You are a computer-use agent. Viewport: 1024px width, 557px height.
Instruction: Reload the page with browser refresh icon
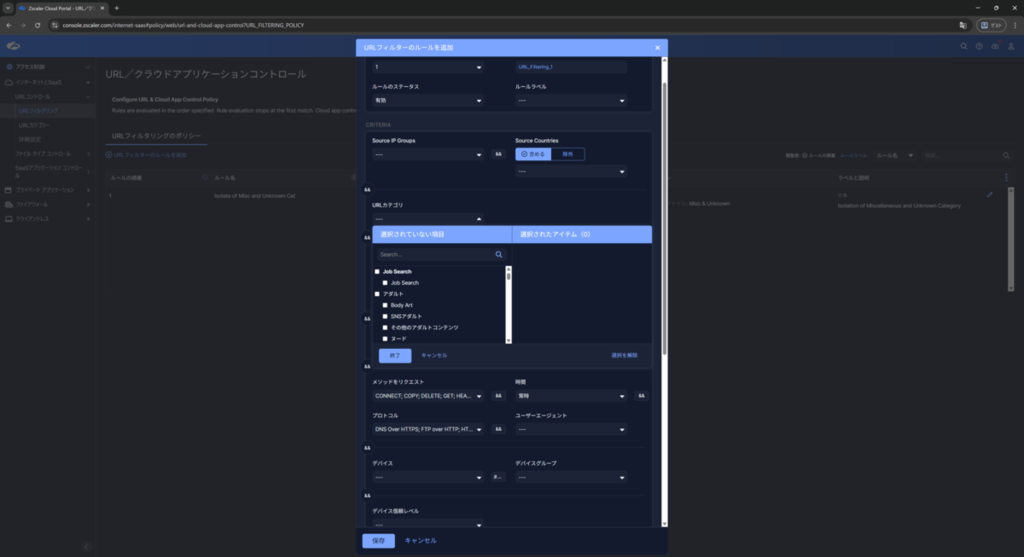coord(37,24)
